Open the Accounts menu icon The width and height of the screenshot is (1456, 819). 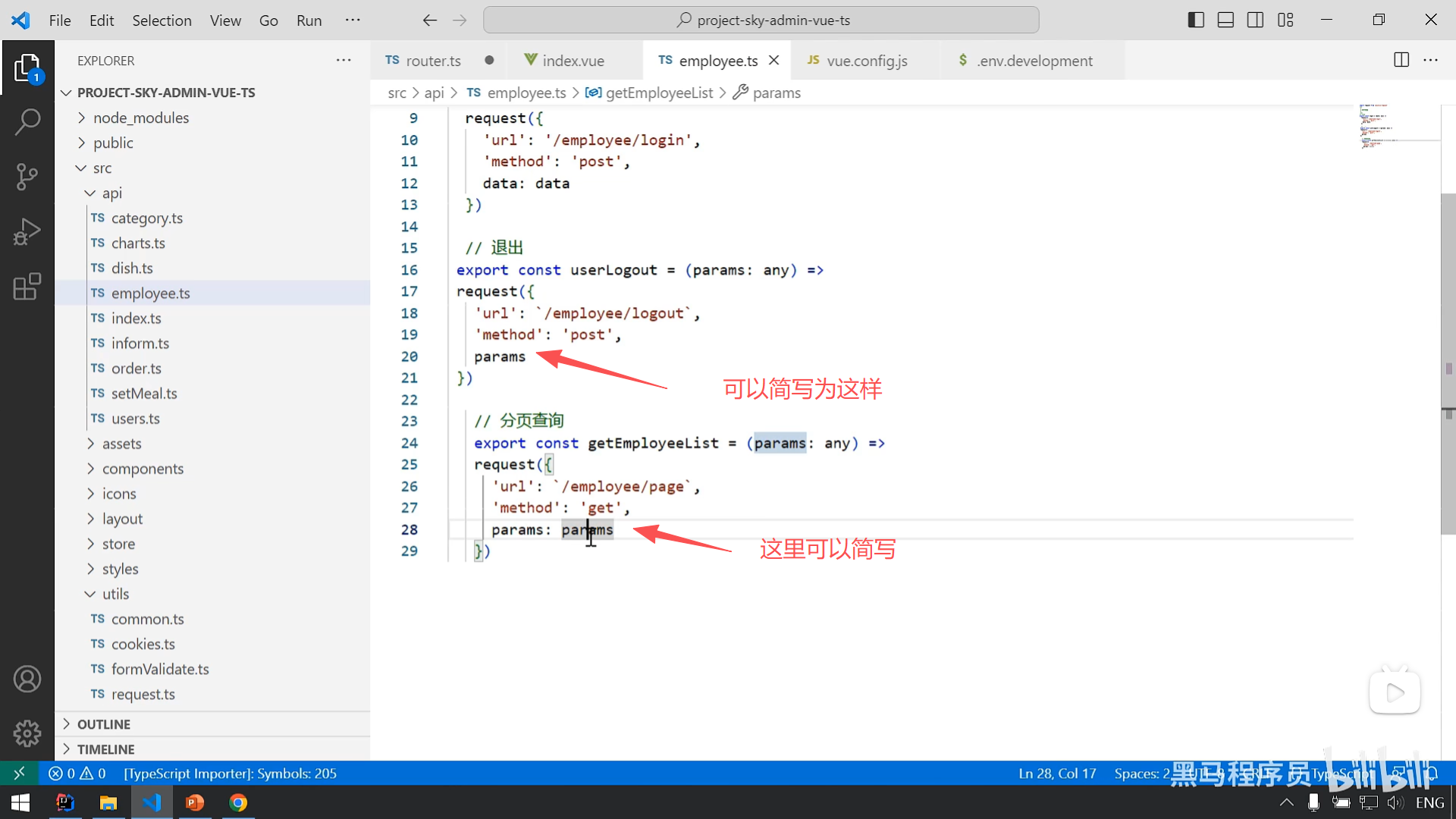click(x=27, y=679)
